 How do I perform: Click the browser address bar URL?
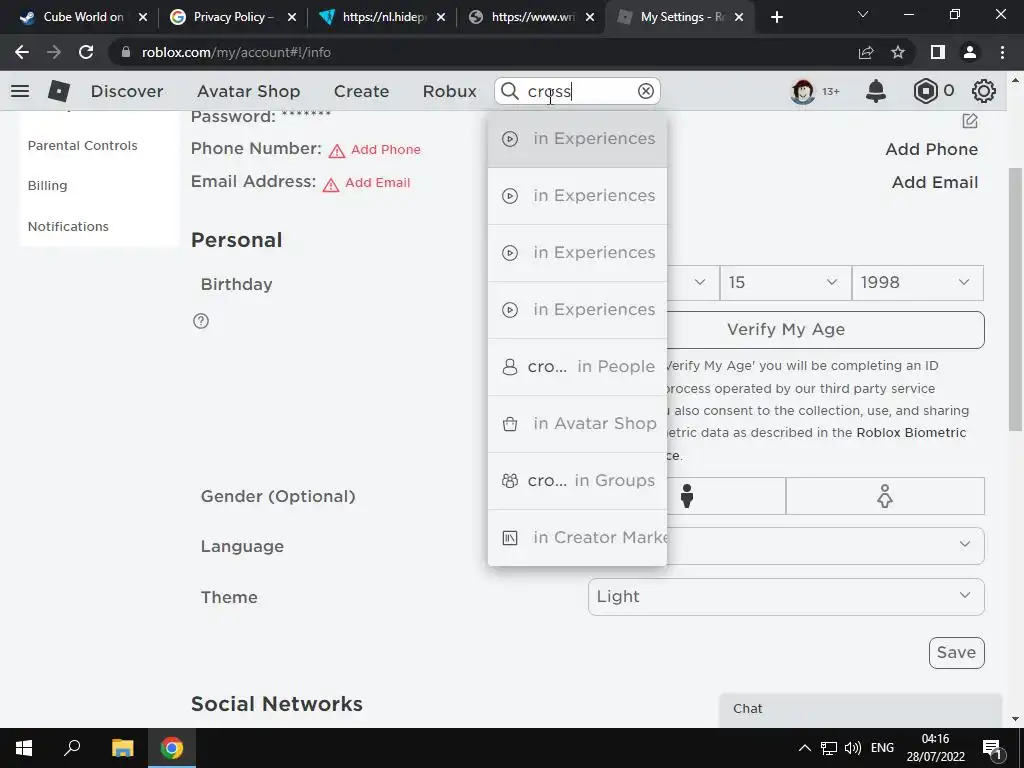pyautogui.click(x=236, y=52)
